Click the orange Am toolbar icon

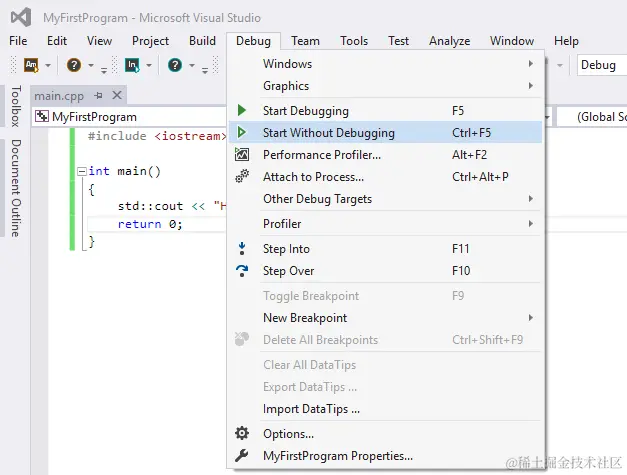pyautogui.click(x=31, y=65)
